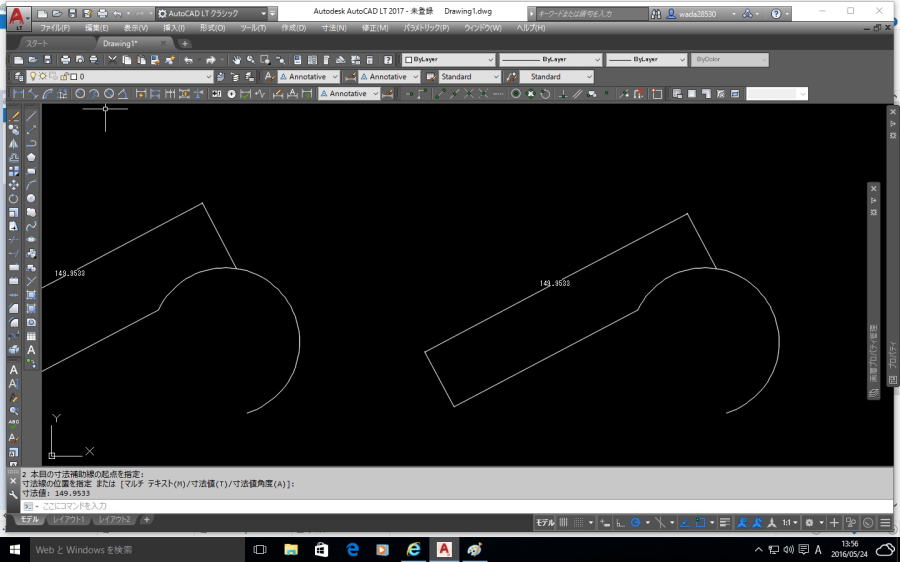Open the 表示(V) menu
Image resolution: width=900 pixels, height=562 pixels.
pyautogui.click(x=135, y=28)
